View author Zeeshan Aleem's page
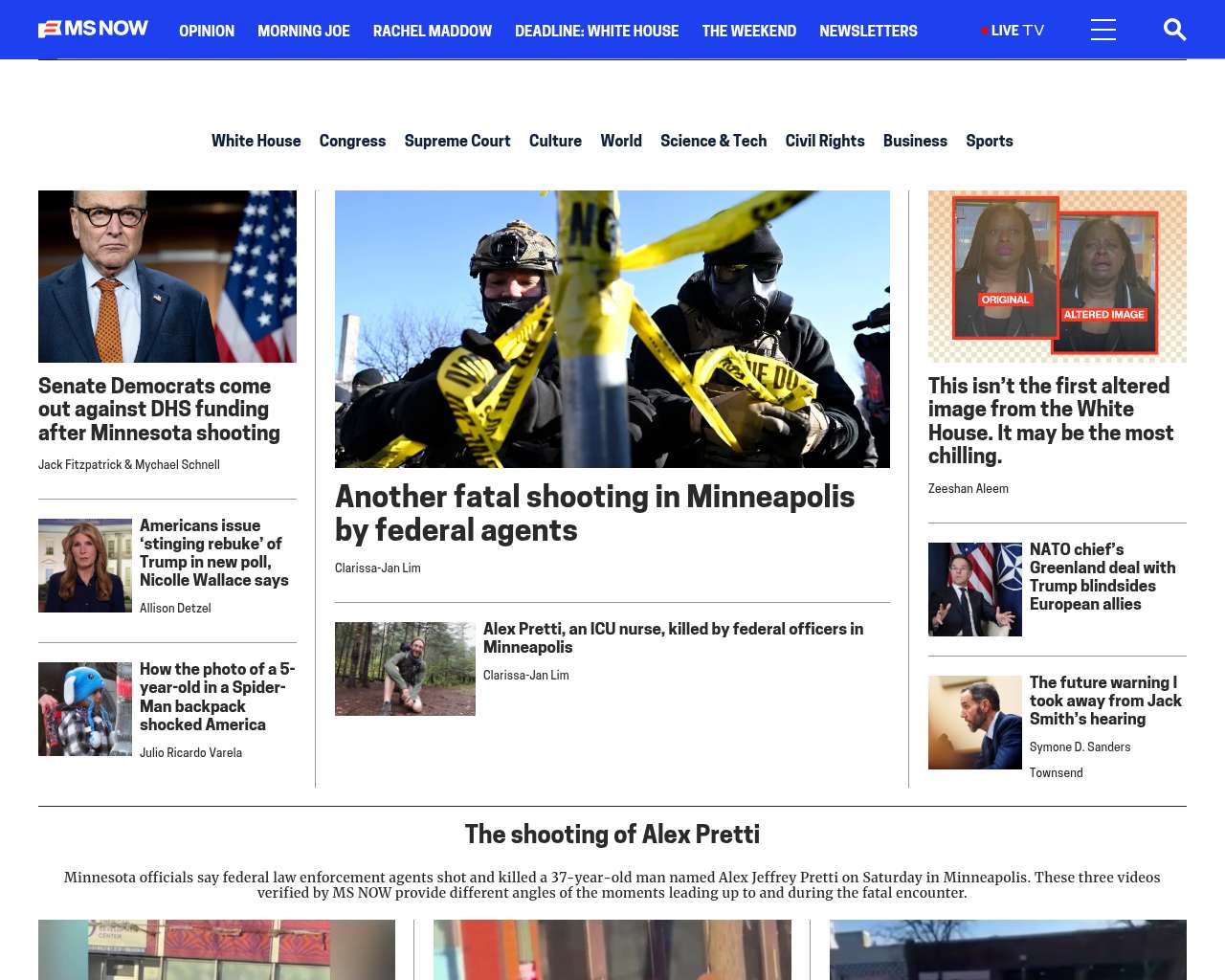1225x980 pixels. click(x=968, y=488)
